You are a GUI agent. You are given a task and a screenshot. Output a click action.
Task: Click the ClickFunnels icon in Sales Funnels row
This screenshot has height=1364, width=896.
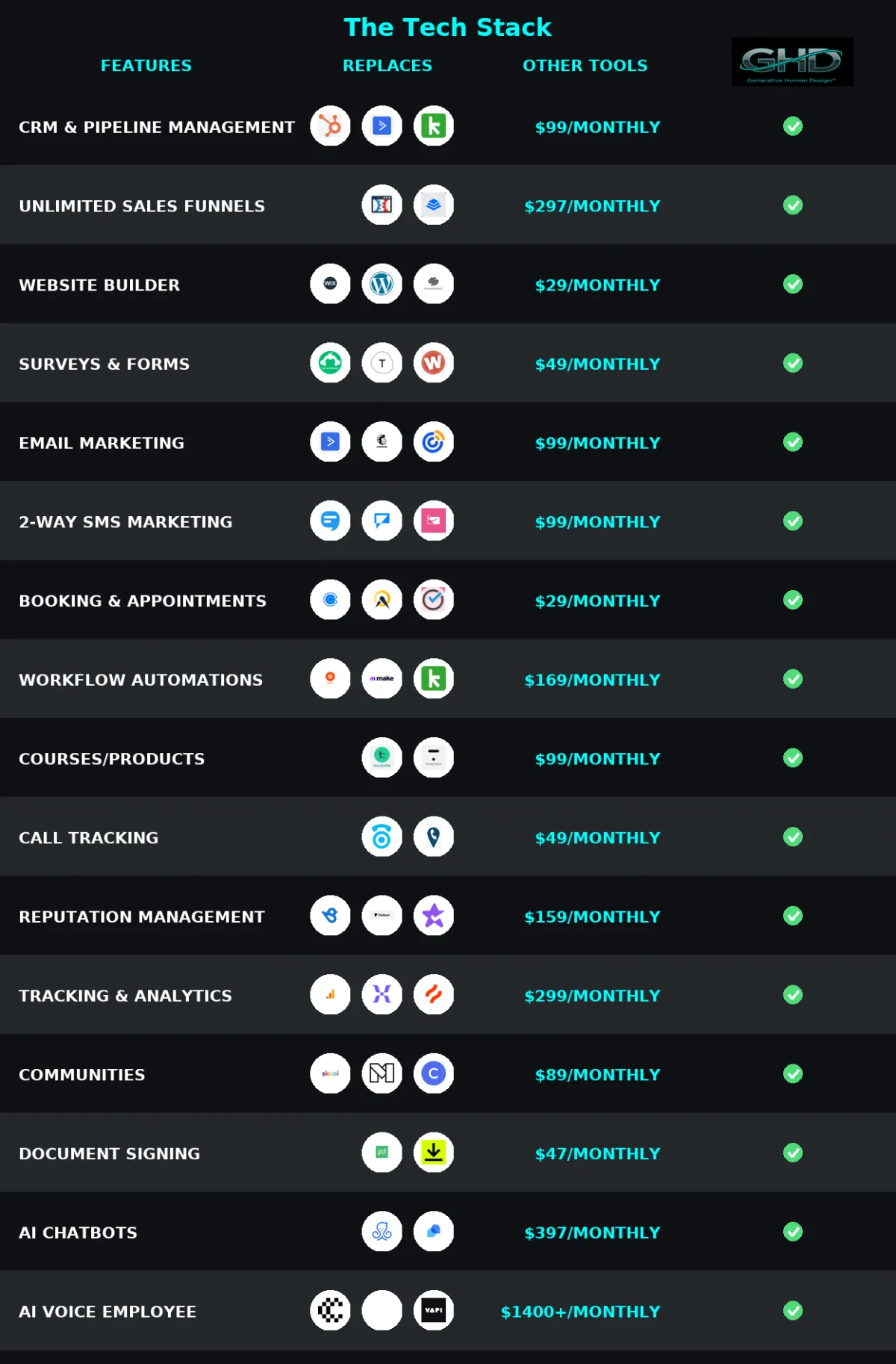pos(382,205)
